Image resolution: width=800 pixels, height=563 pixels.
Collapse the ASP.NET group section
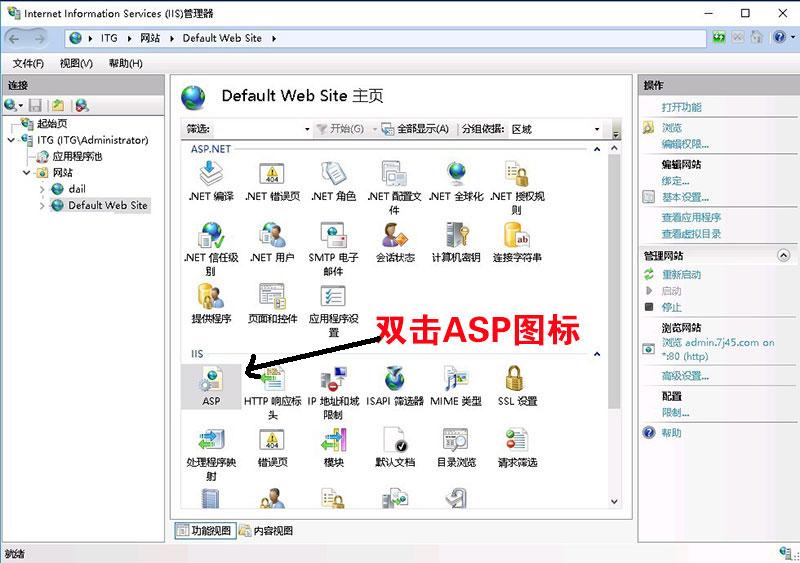[x=597, y=149]
